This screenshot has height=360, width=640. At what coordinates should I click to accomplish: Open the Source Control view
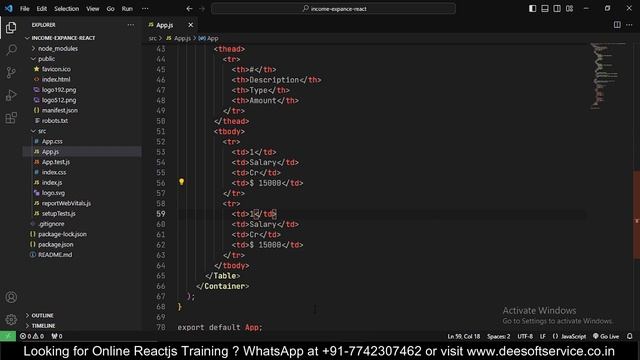click(11, 73)
